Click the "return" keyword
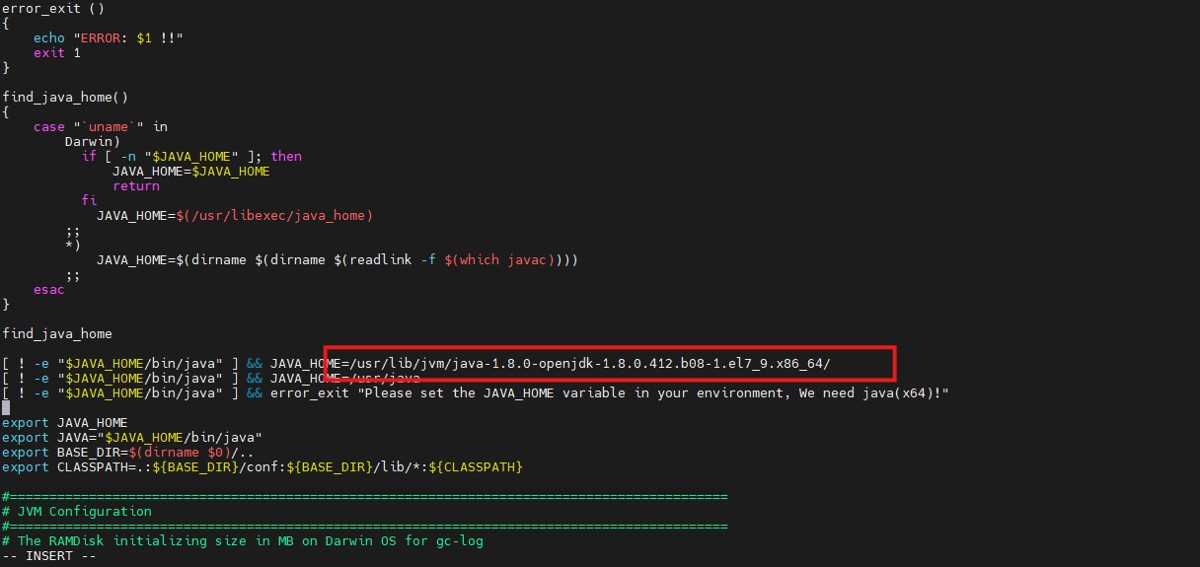The height and width of the screenshot is (567, 1200). coord(135,186)
